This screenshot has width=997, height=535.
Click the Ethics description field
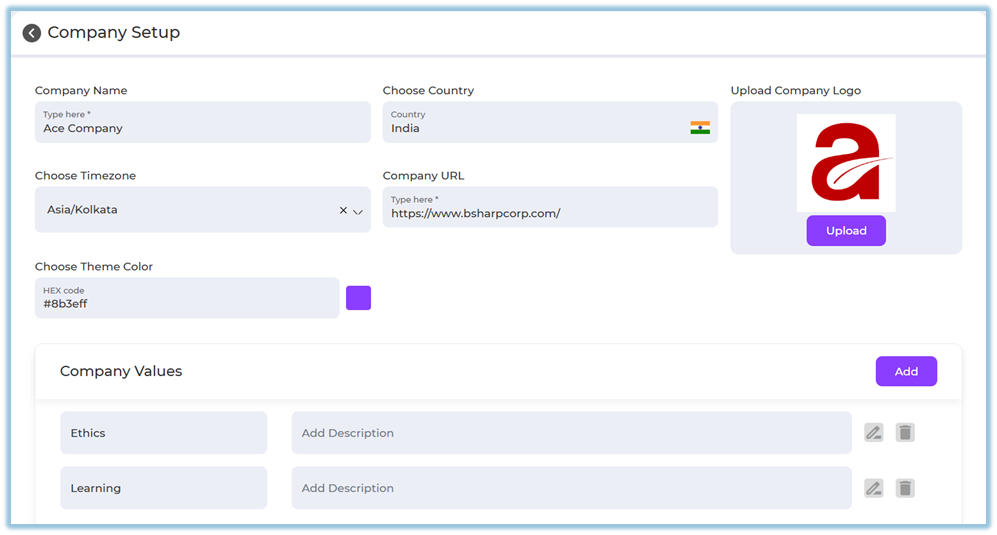[x=571, y=433]
